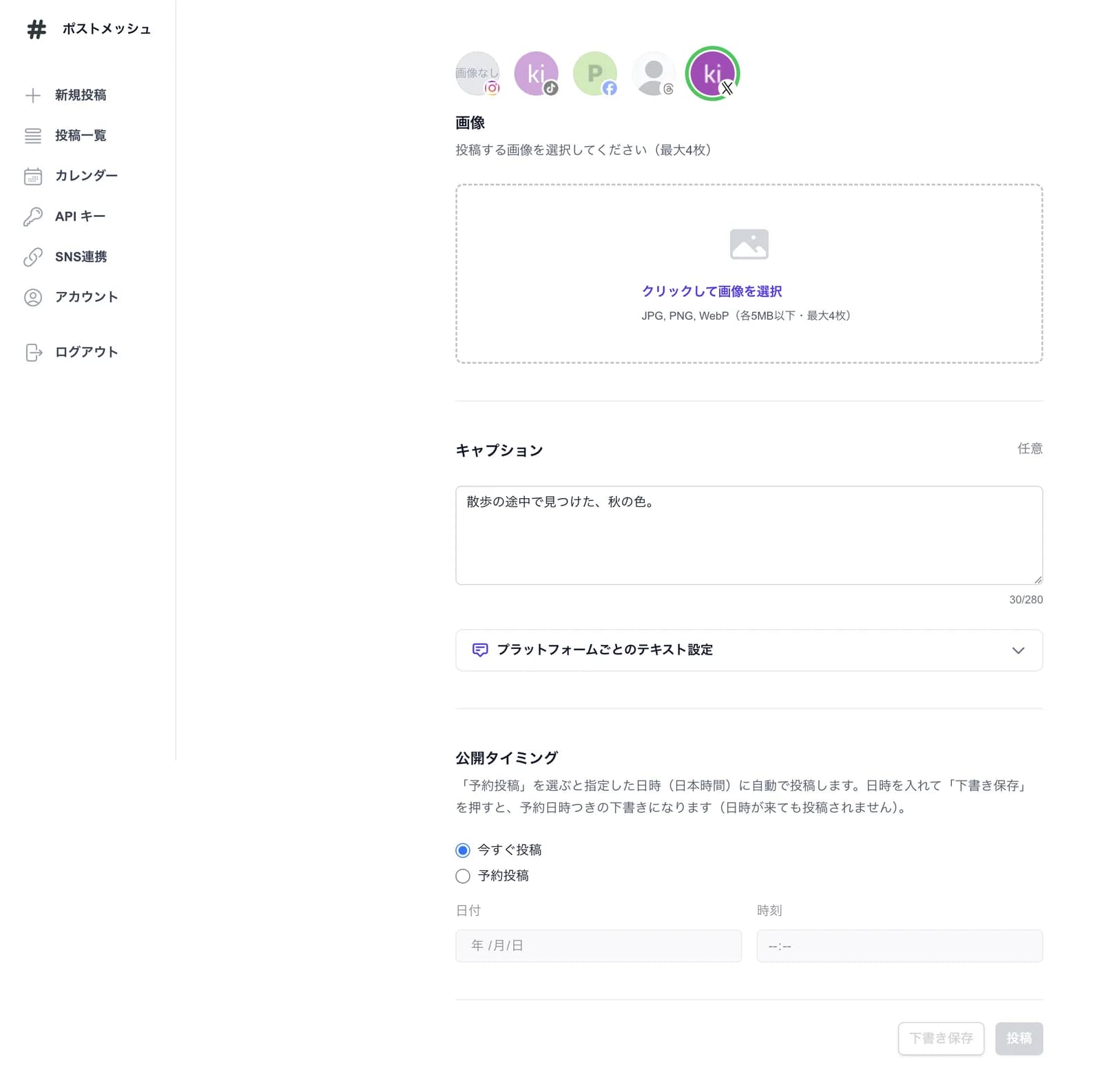Open 新規投稿 in the sidebar
The image size is (1102, 1092).
[81, 95]
